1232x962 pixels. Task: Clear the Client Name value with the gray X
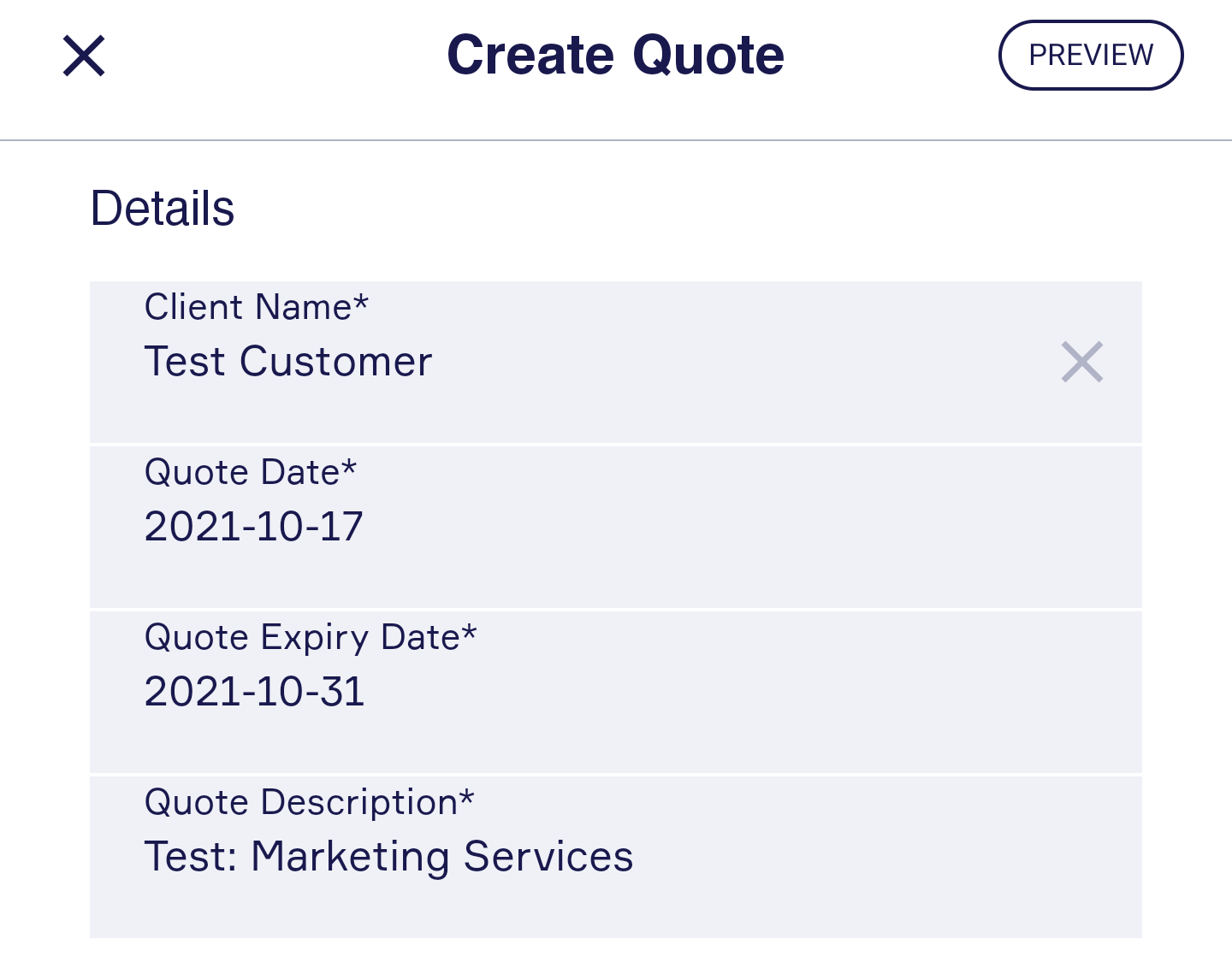(1082, 362)
